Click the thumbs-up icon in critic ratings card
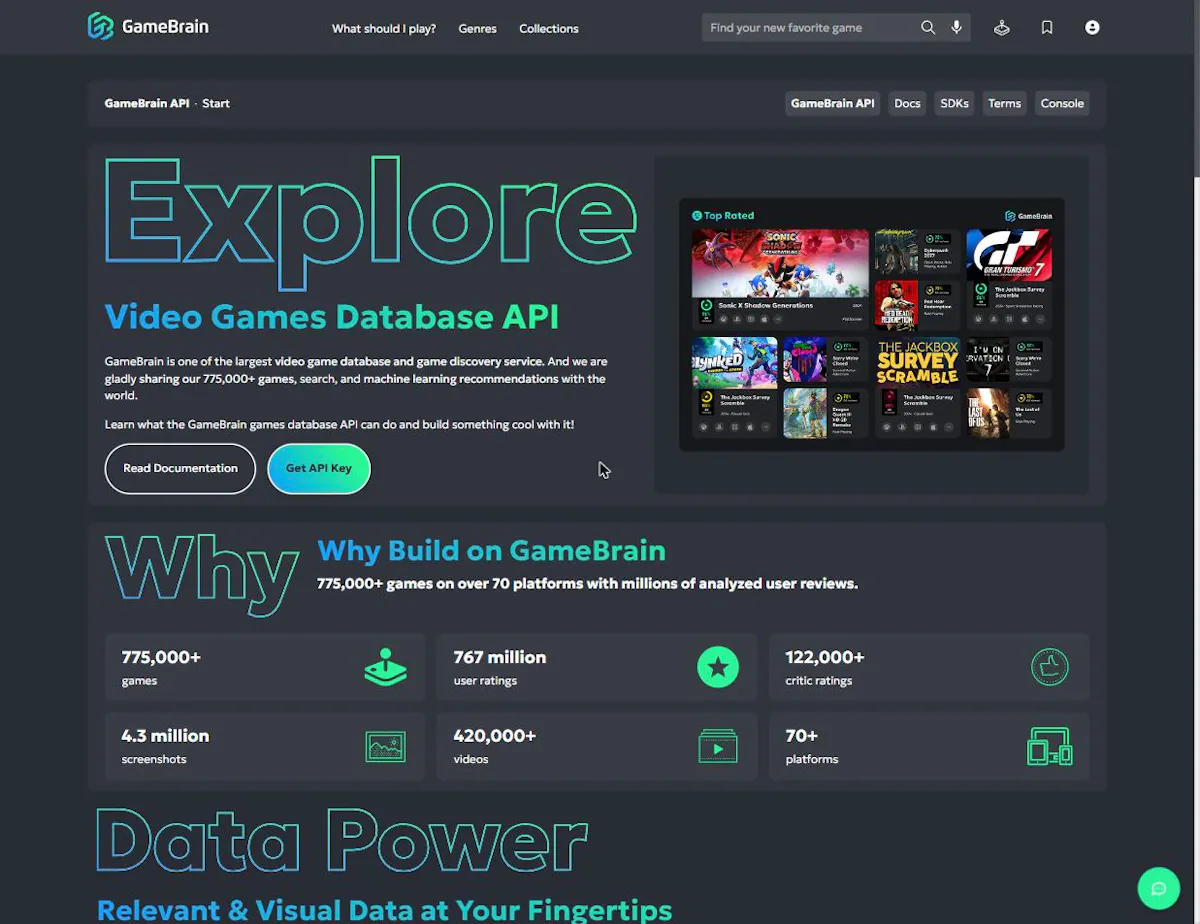The width and height of the screenshot is (1200, 924). (1050, 667)
